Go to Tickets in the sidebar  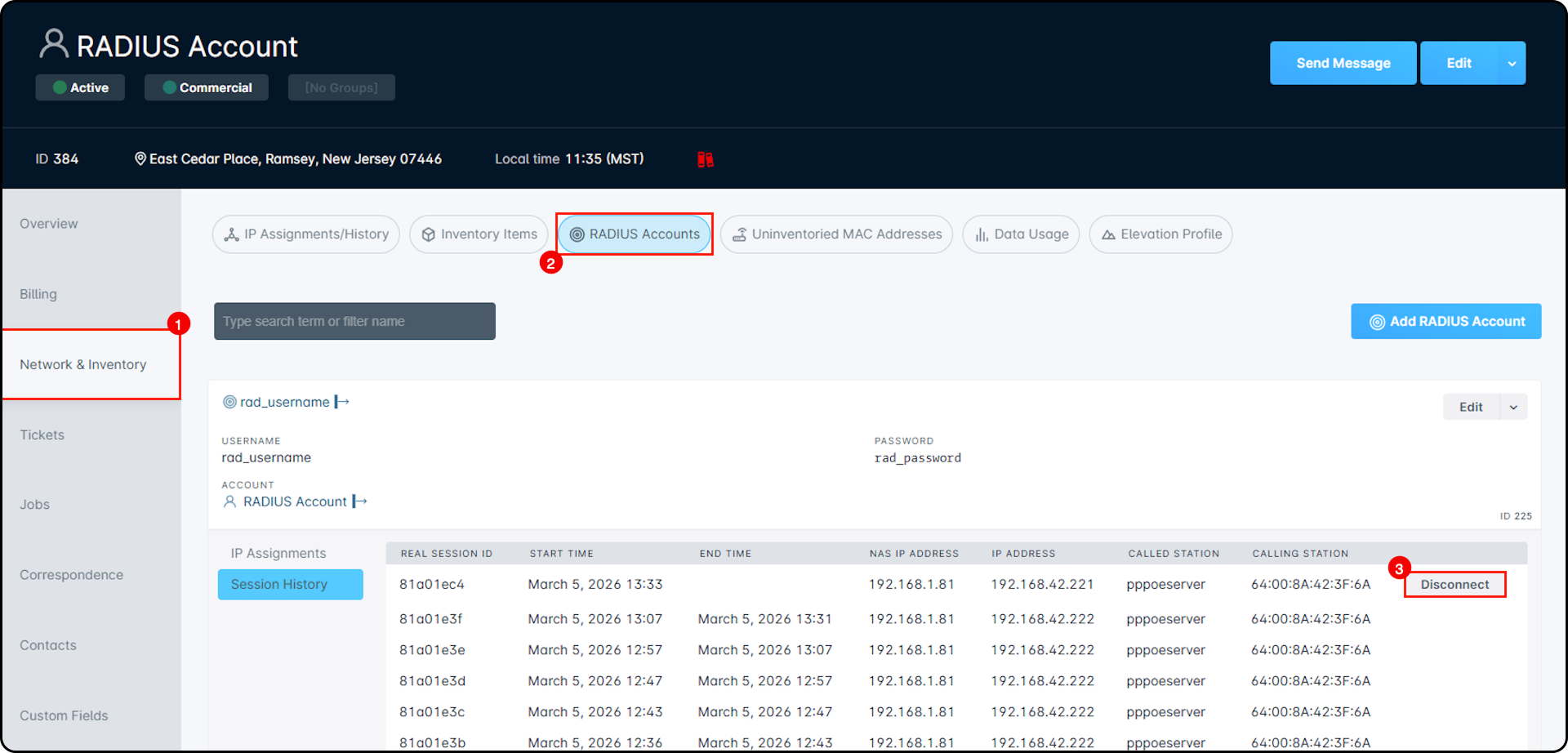click(42, 434)
